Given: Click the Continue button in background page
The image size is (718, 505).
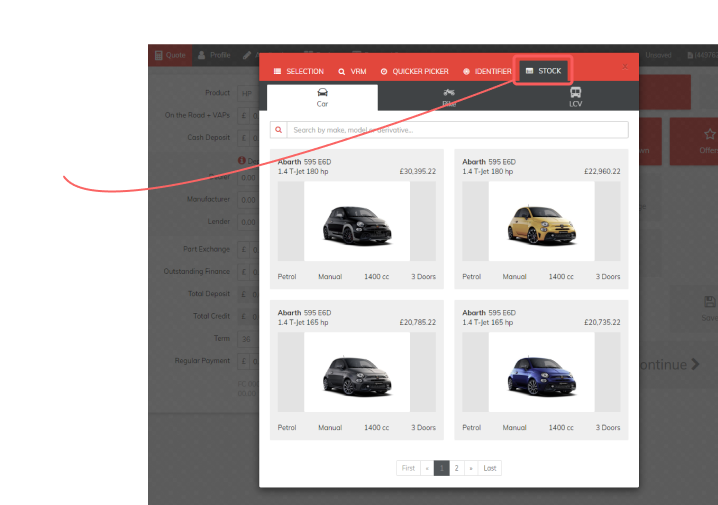Looking at the screenshot, I should click(669, 364).
